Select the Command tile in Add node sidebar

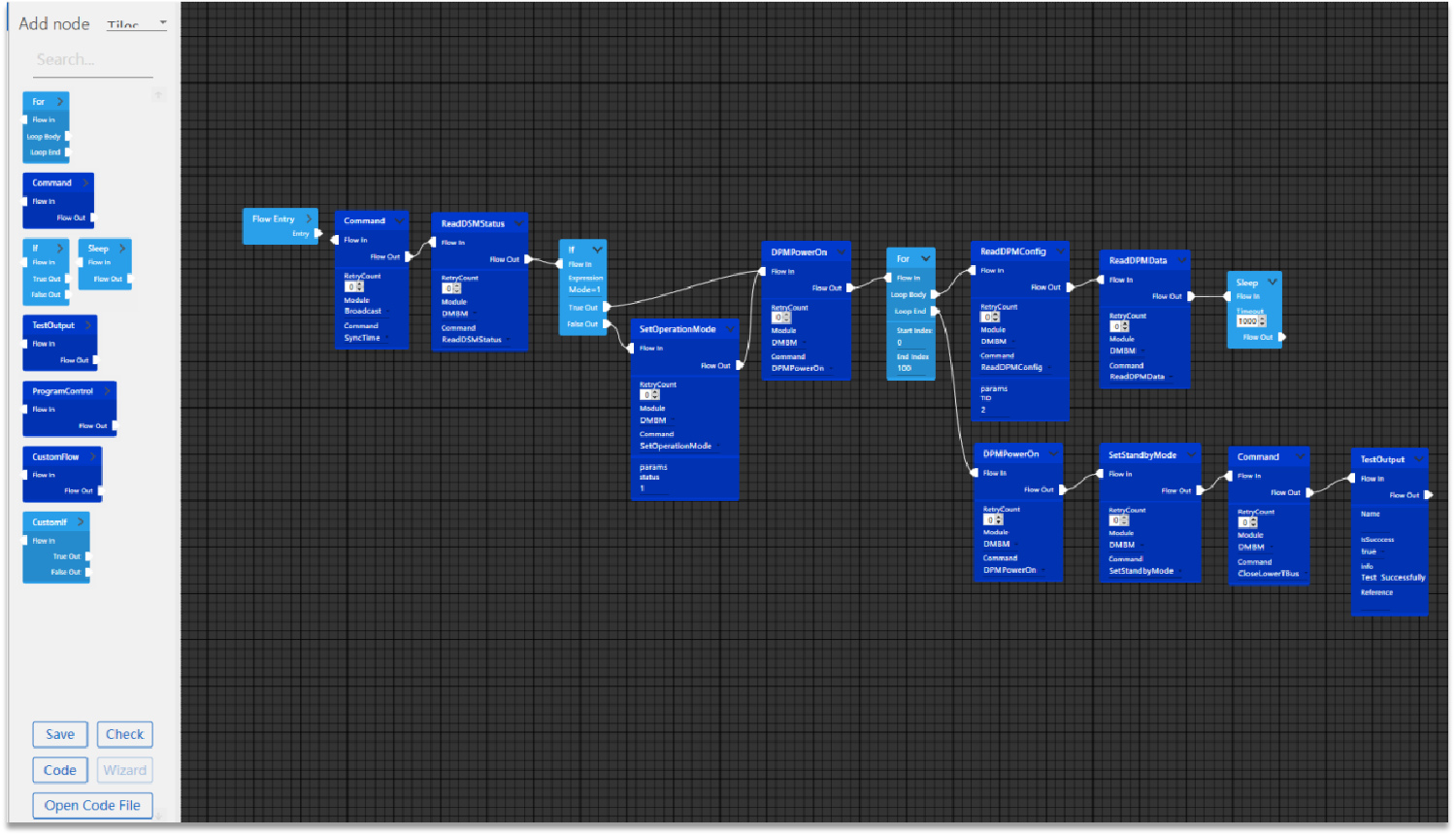(x=58, y=200)
